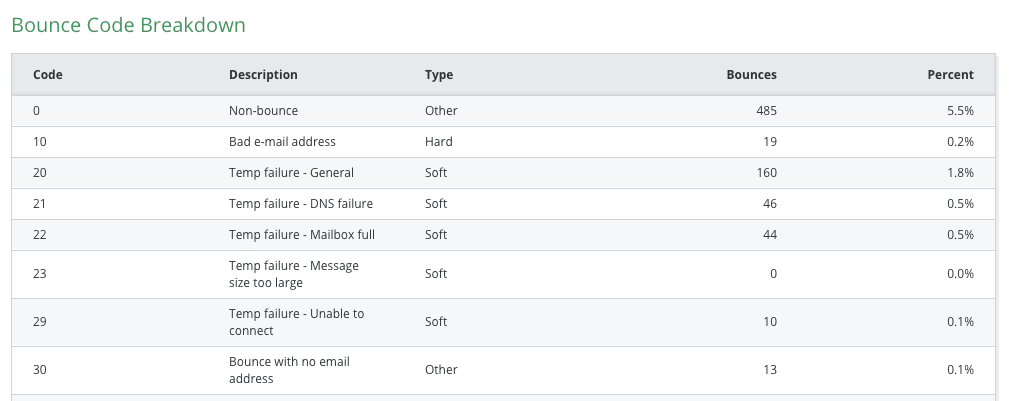The width and height of the screenshot is (1009, 401).
Task: Select the Type column header
Action: [438, 75]
